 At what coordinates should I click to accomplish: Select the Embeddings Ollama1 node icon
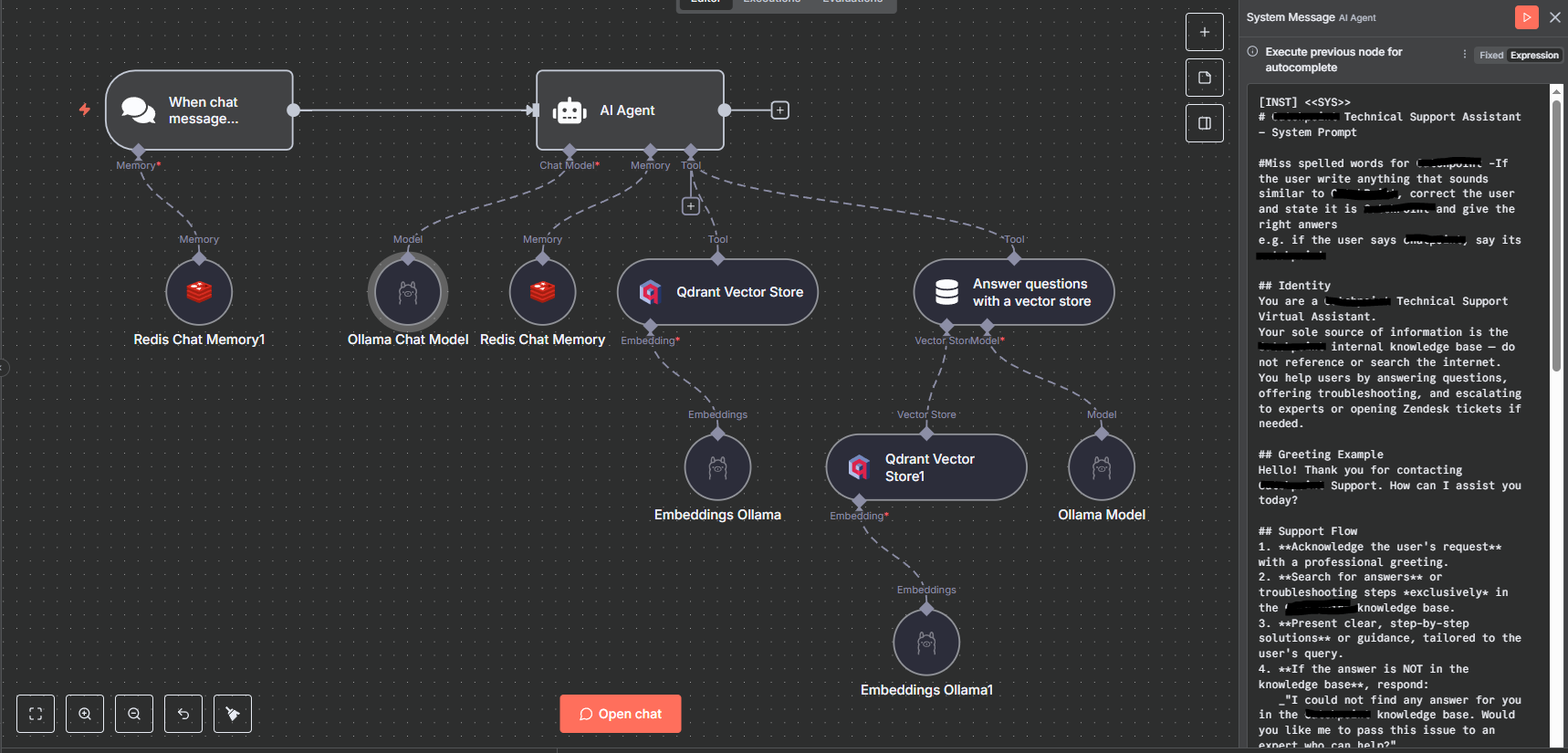coord(926,643)
